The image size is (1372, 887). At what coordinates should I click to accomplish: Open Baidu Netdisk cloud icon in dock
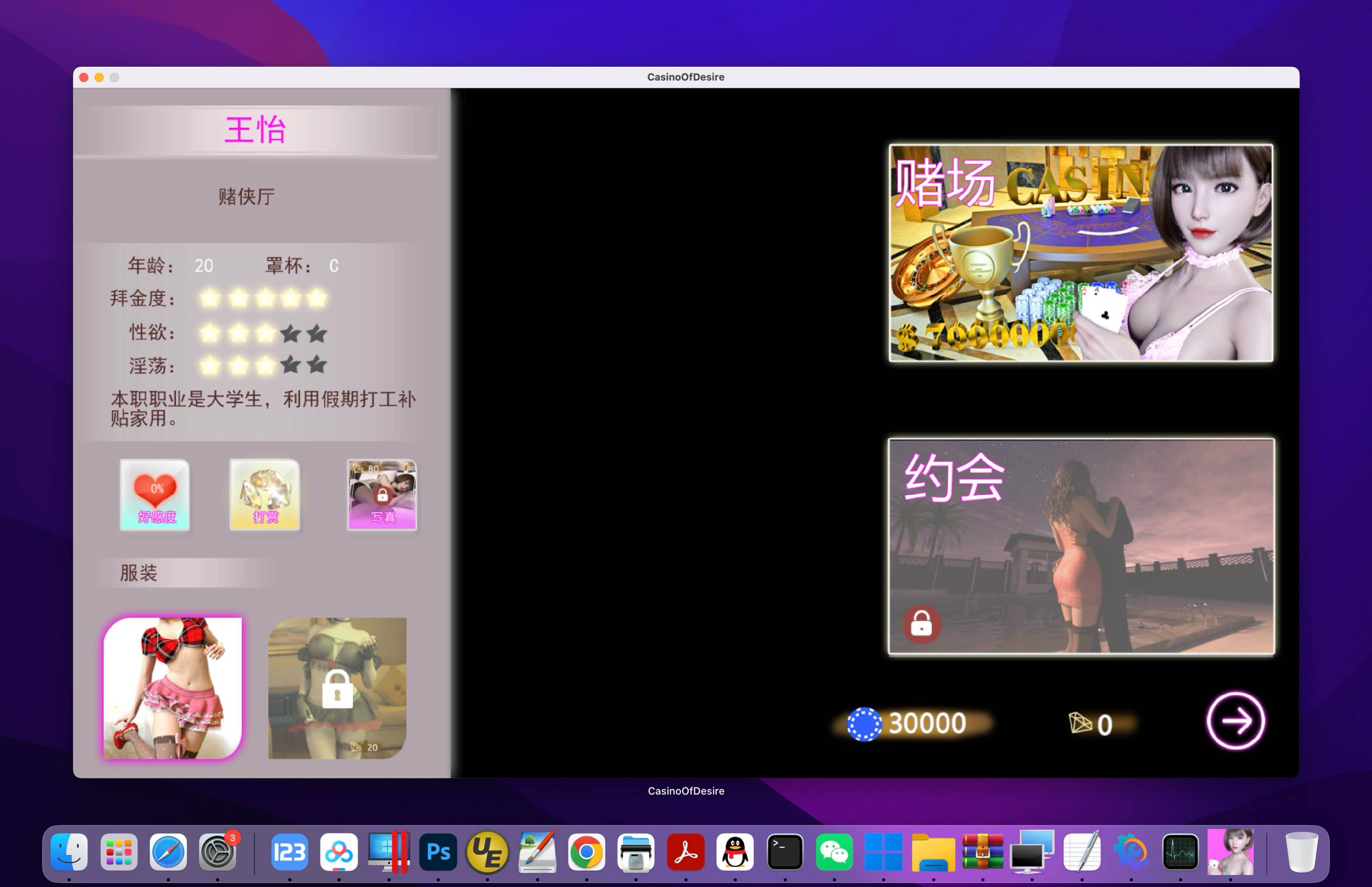tap(339, 851)
